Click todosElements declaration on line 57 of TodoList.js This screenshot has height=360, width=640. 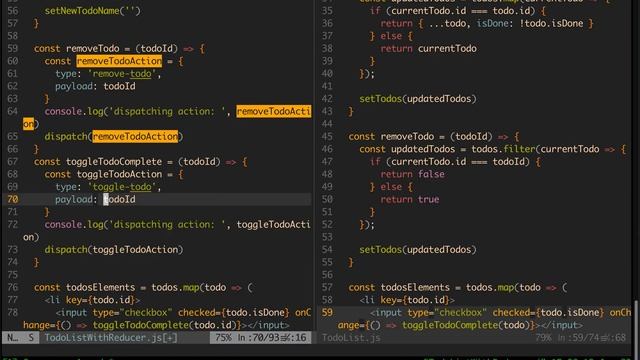tap(415, 287)
